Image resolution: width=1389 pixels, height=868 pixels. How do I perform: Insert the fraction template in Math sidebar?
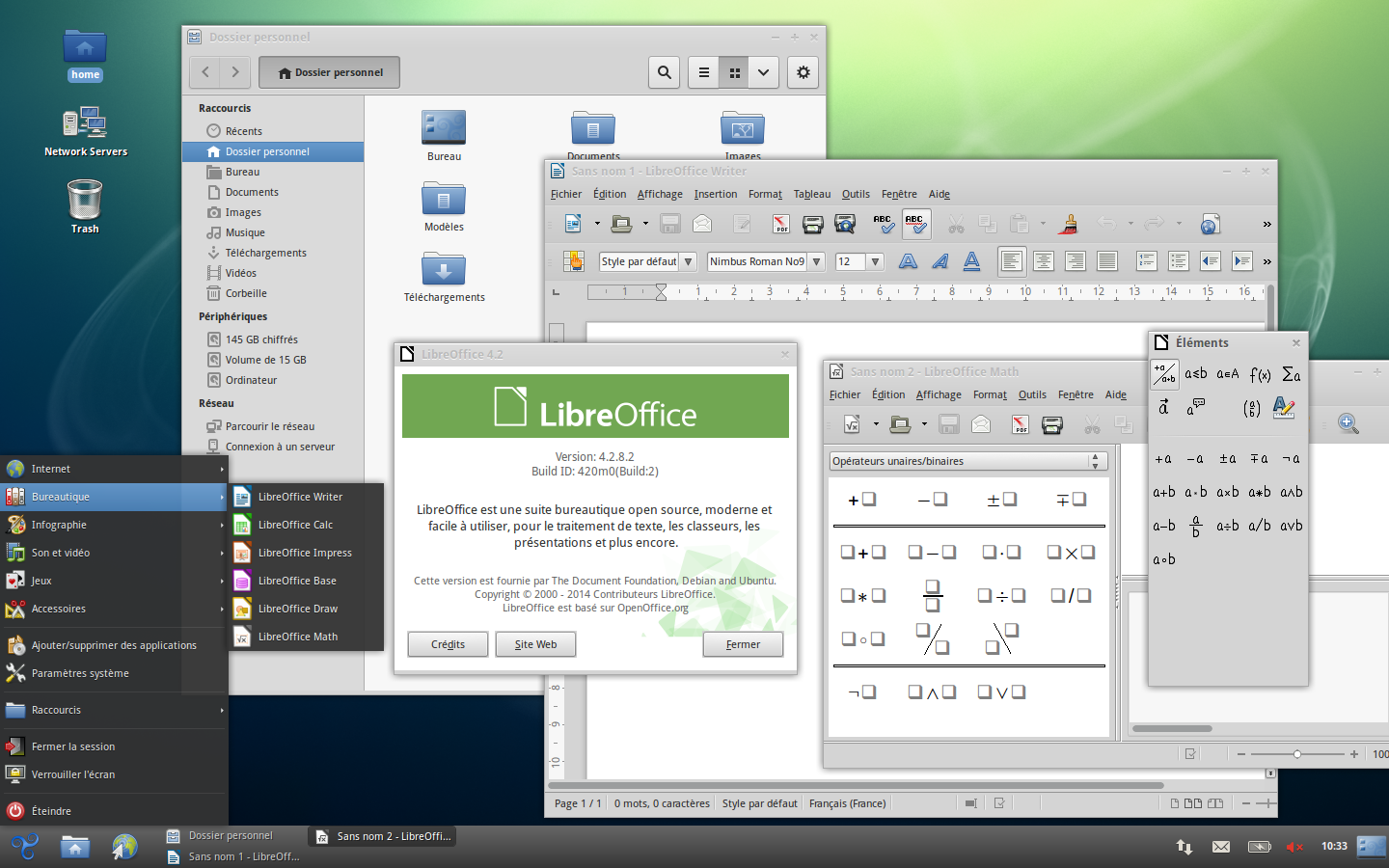933,595
